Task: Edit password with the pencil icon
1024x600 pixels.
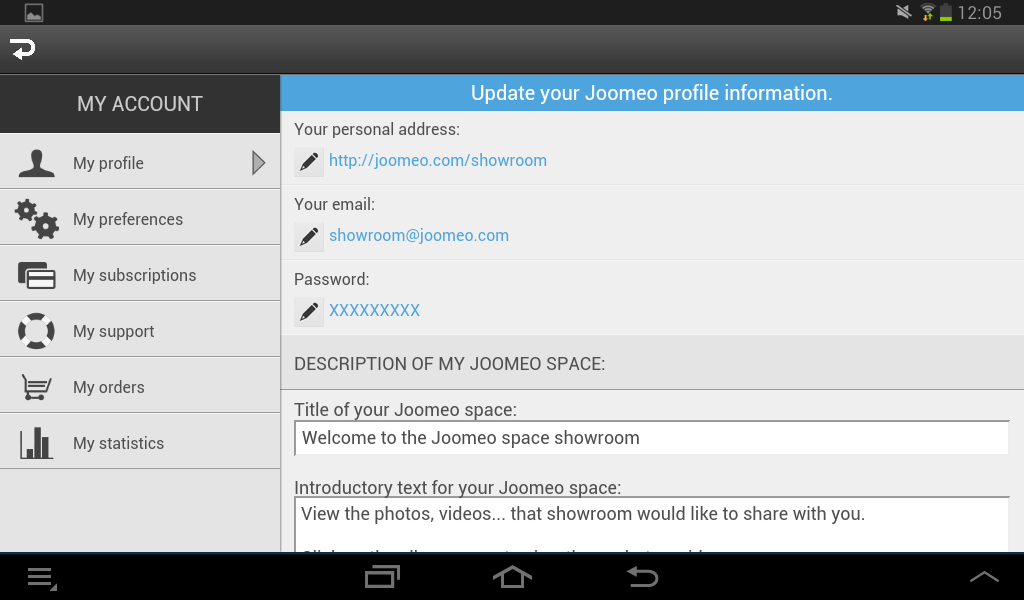Action: 309,311
